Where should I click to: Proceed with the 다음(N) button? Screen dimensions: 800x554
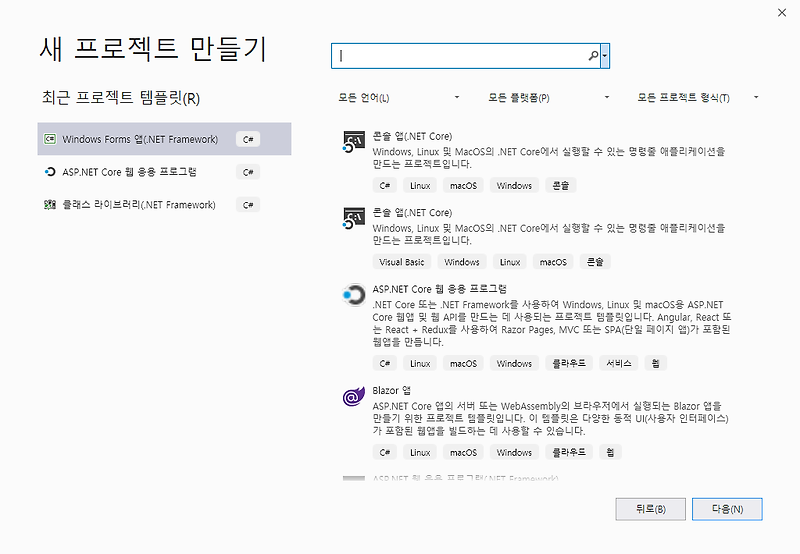[x=727, y=509]
